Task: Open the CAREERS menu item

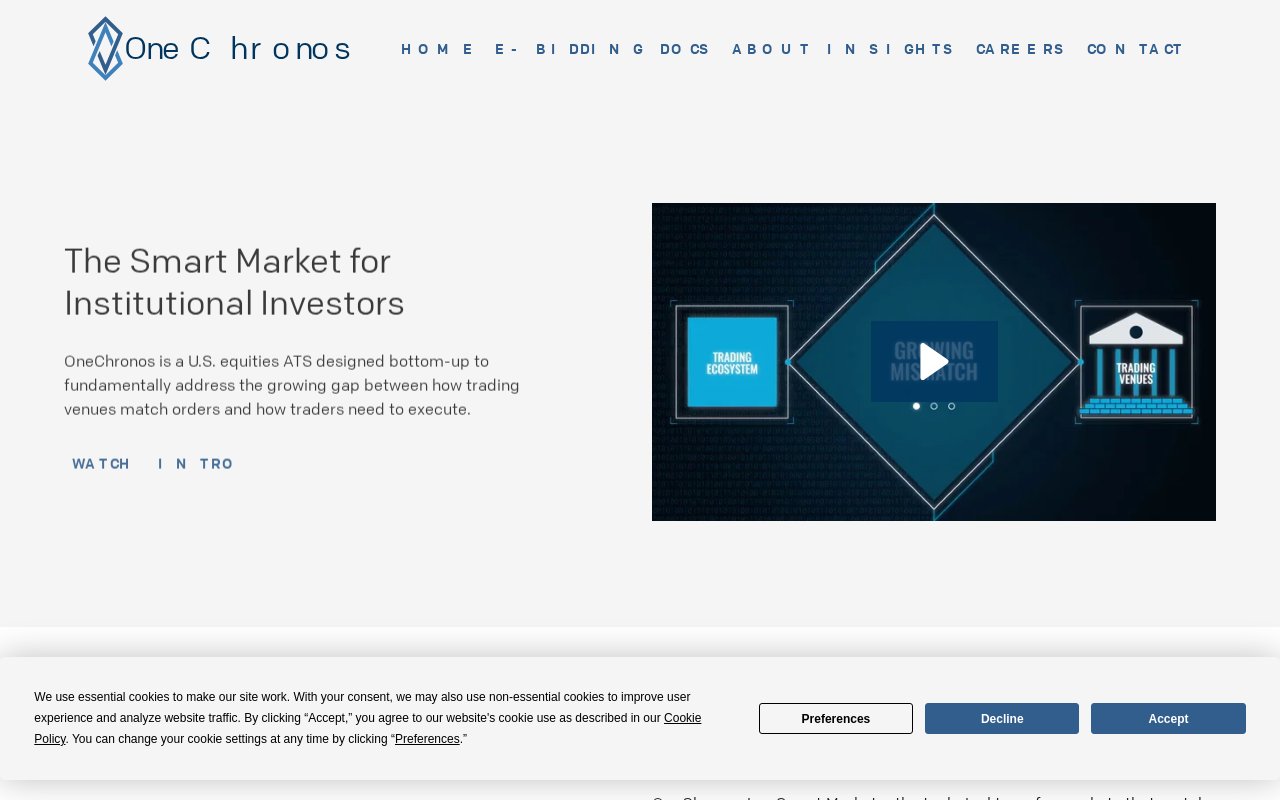Action: click(1020, 49)
